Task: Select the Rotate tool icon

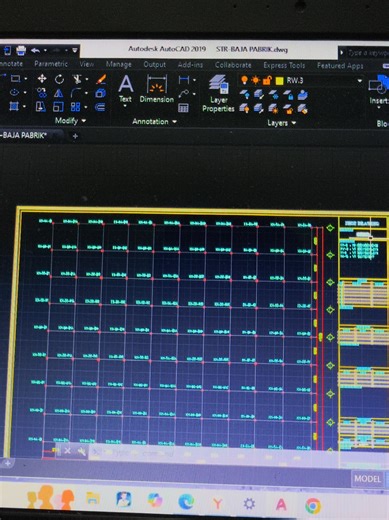Action: [x=59, y=79]
